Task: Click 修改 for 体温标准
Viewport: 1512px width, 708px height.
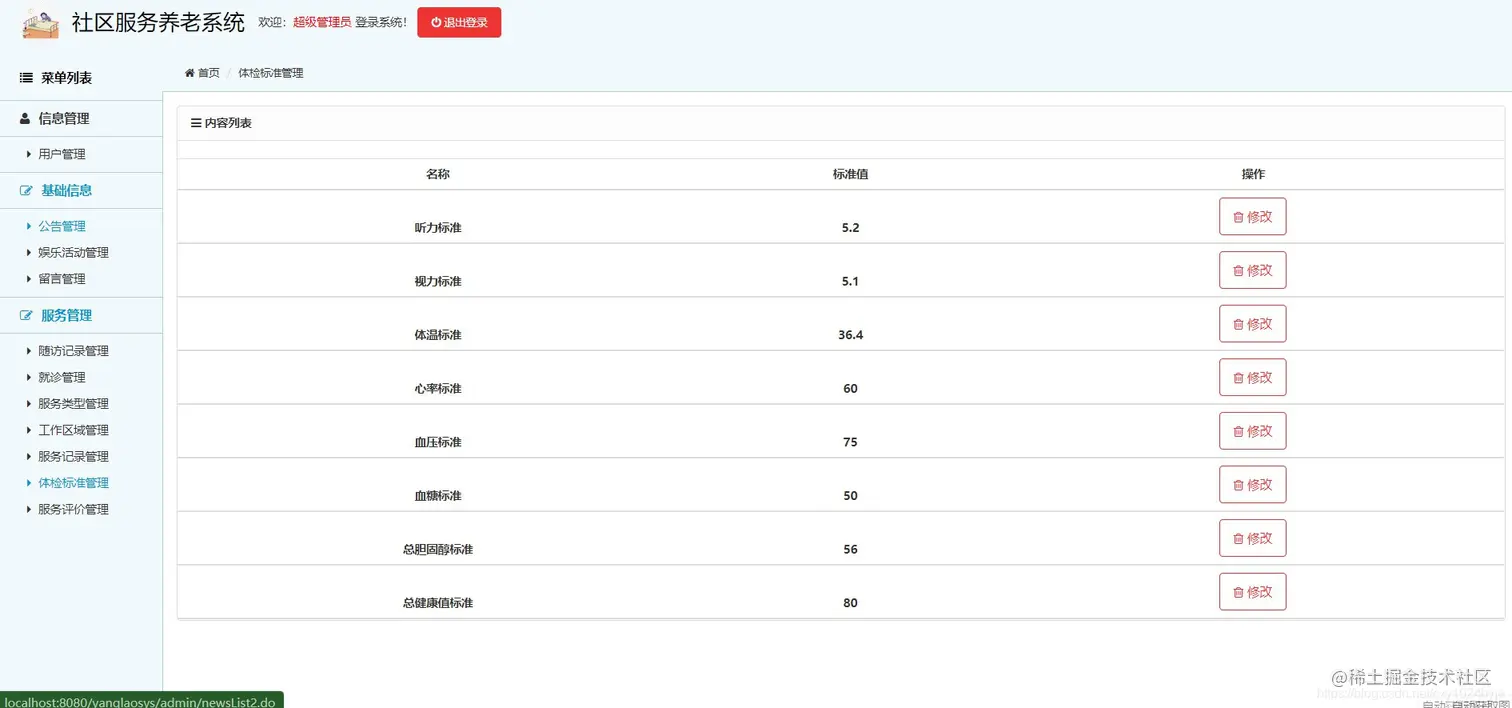Action: tap(1252, 324)
